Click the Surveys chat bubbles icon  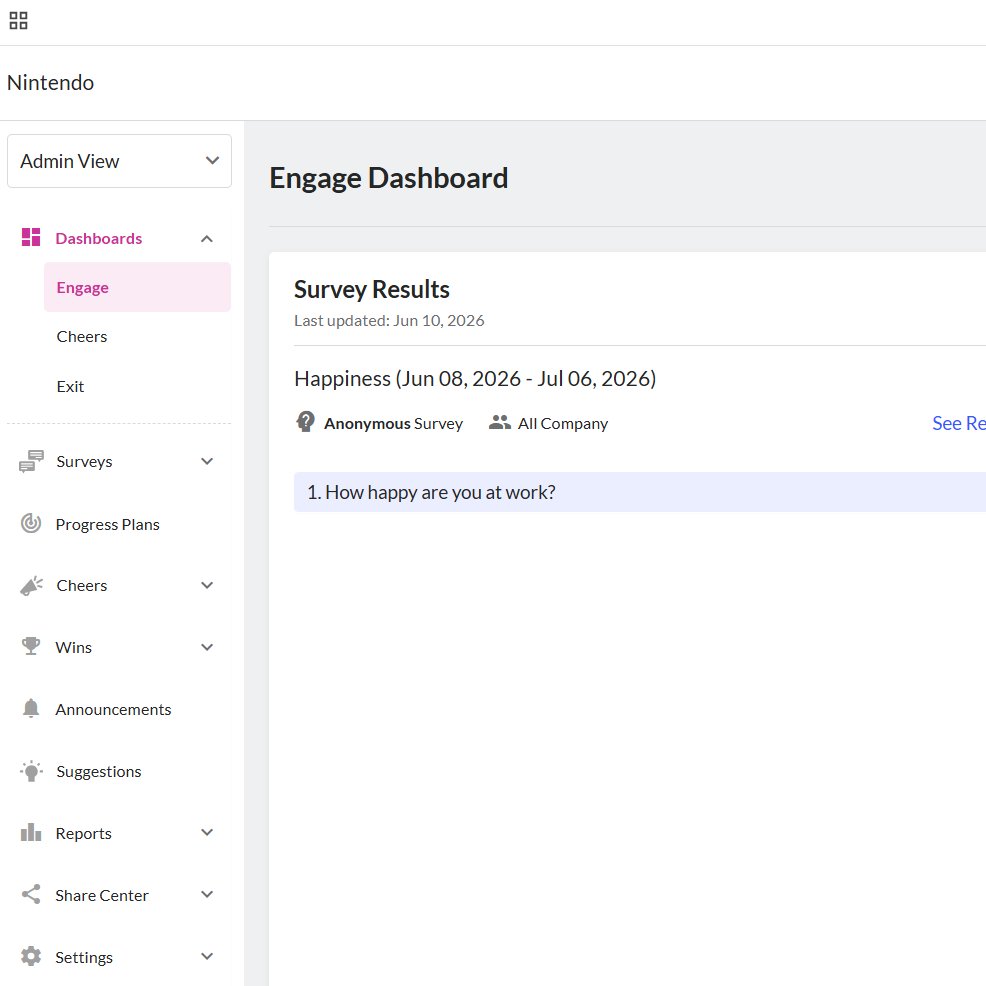31,461
